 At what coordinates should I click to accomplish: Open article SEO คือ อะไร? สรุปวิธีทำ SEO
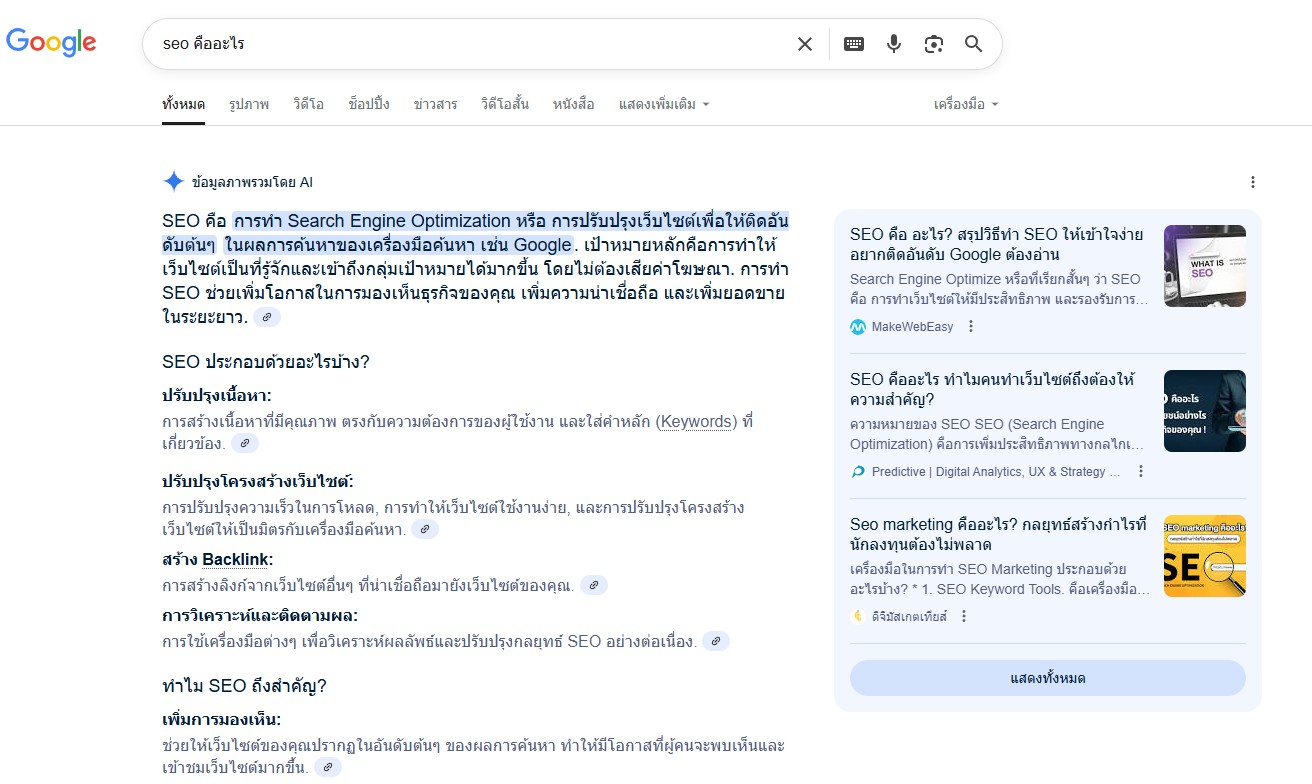(996, 244)
